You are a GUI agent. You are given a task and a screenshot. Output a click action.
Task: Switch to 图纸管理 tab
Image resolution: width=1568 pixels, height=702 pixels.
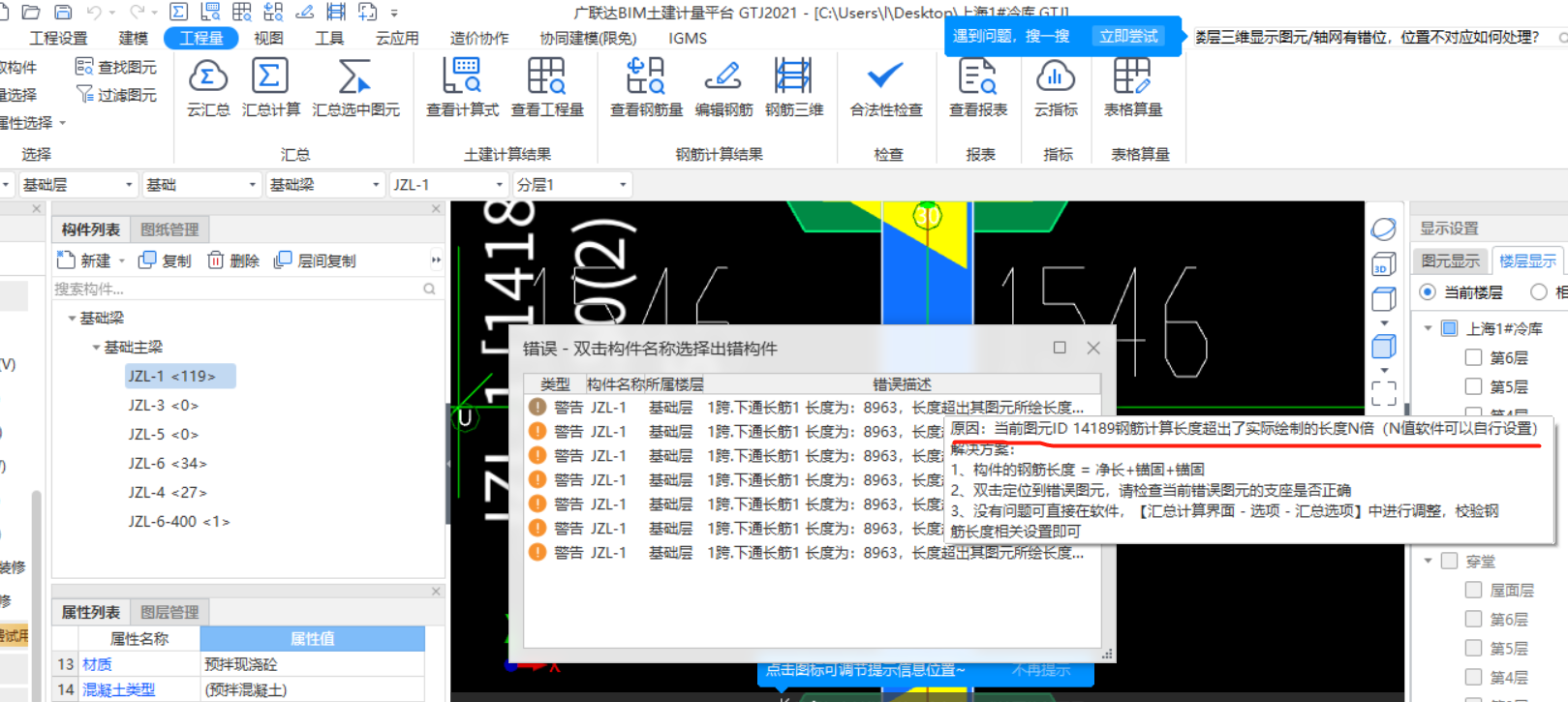point(169,229)
